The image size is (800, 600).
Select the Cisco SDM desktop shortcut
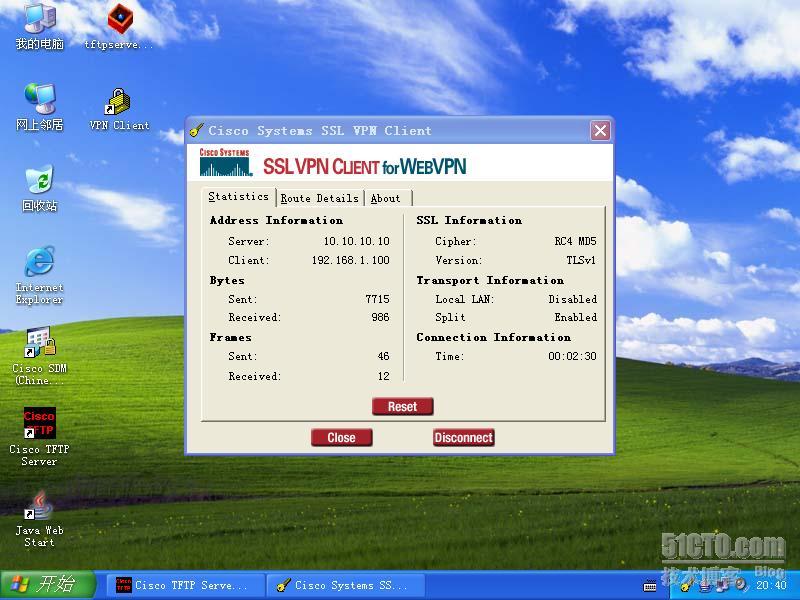[x=40, y=356]
